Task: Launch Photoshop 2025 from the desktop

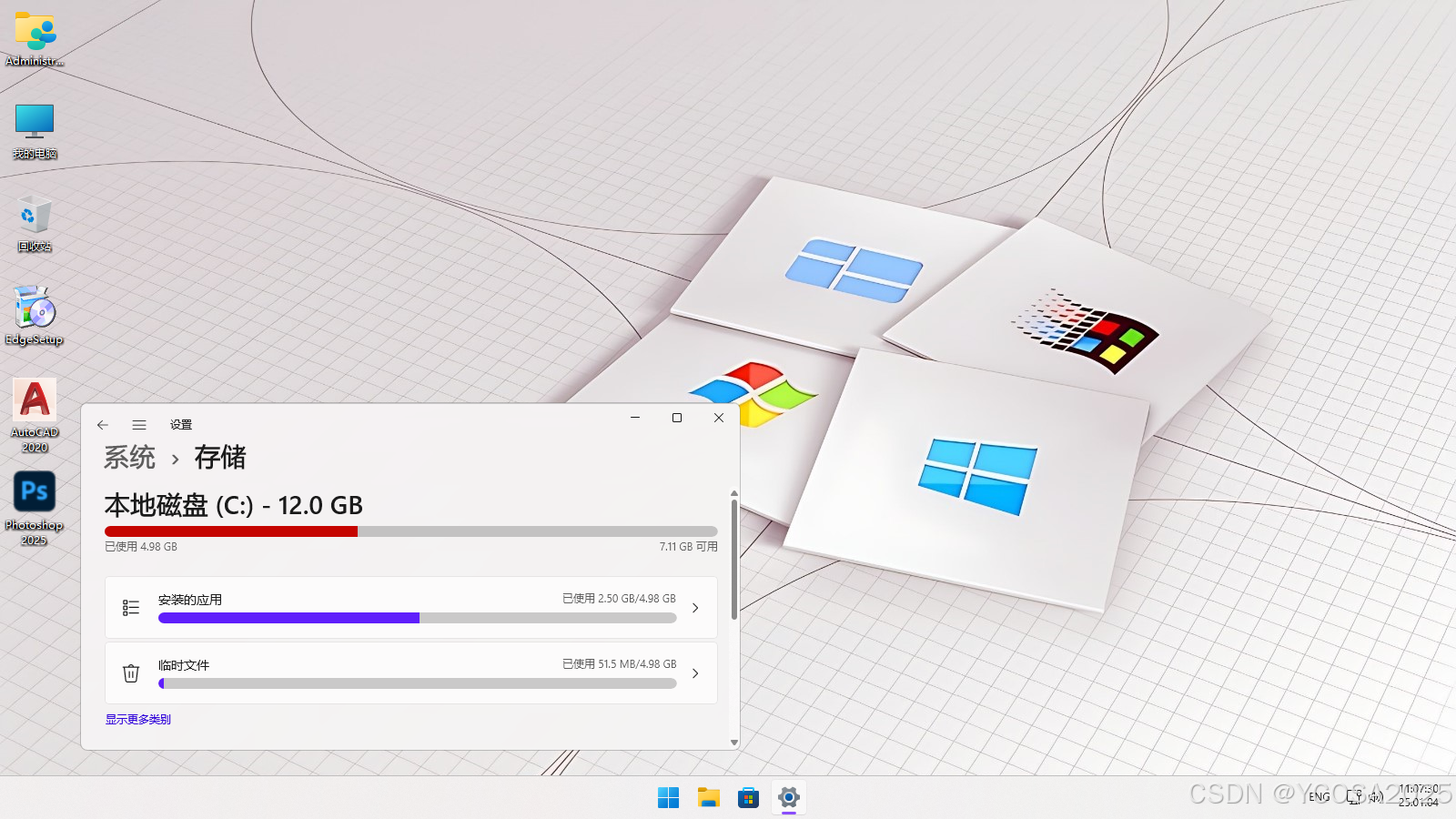Action: (x=35, y=508)
